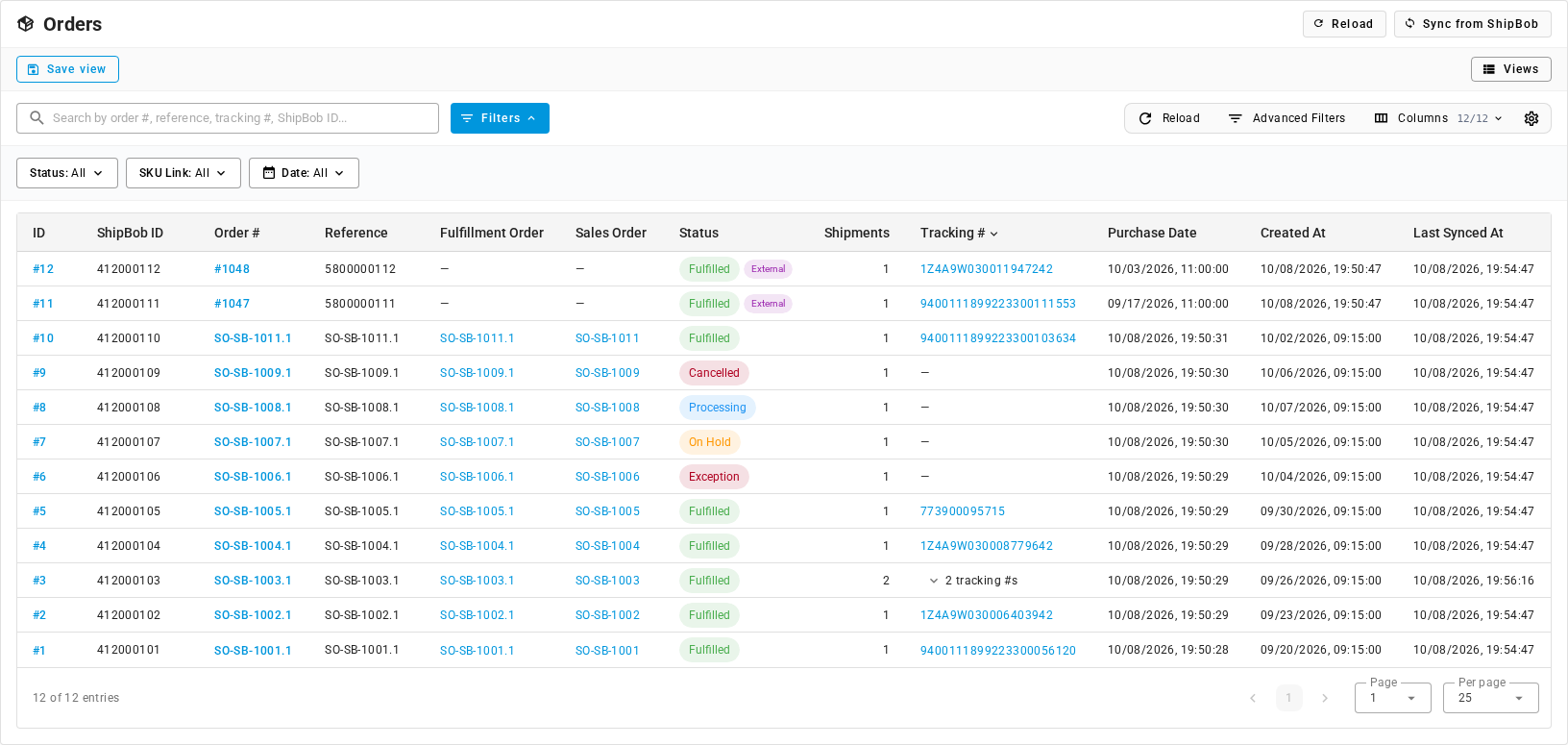Click reference 5800000112 cell
Image resolution: width=1568 pixels, height=745 pixels.
coord(360,269)
